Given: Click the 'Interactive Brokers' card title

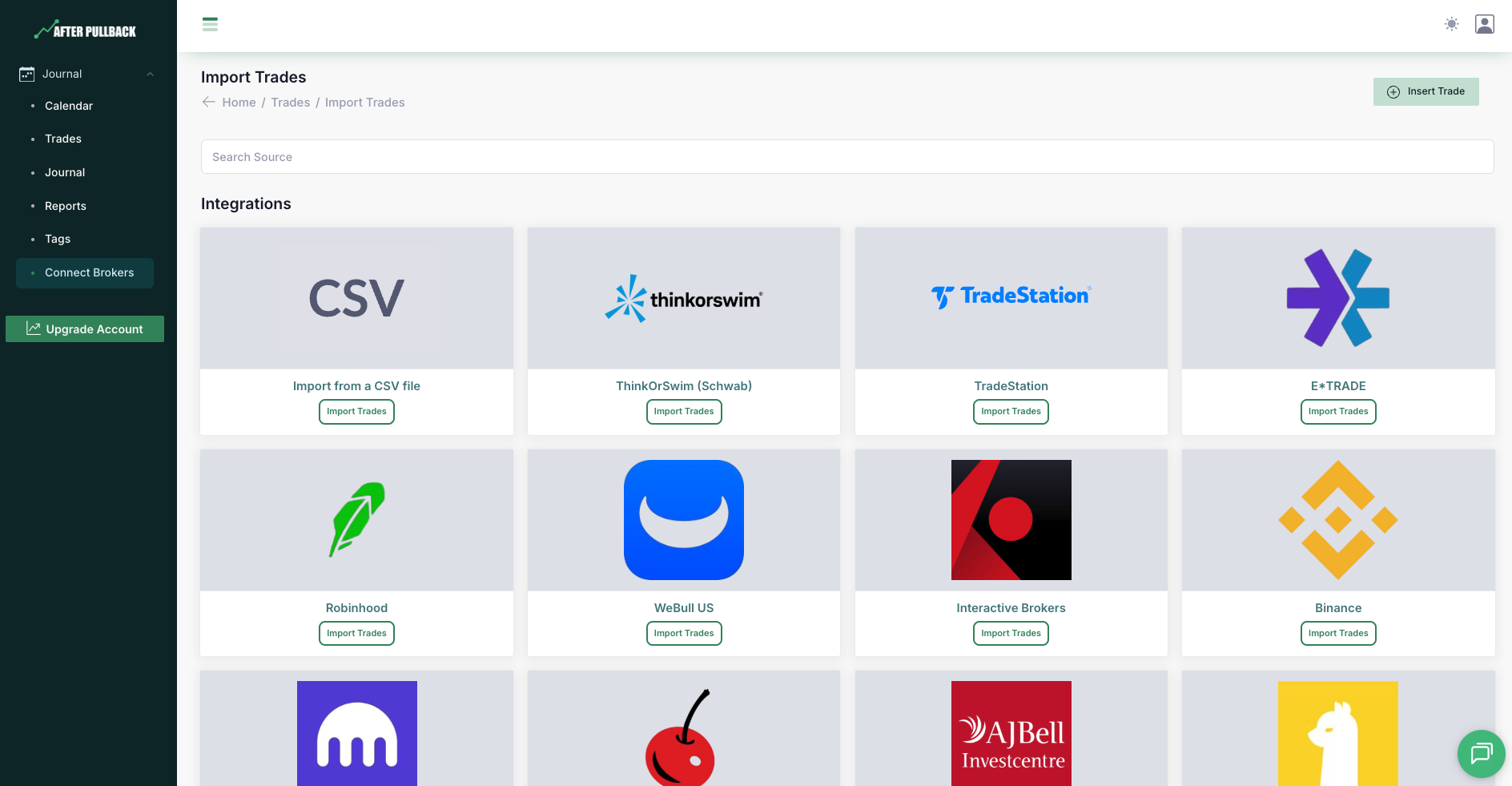Looking at the screenshot, I should (1011, 608).
